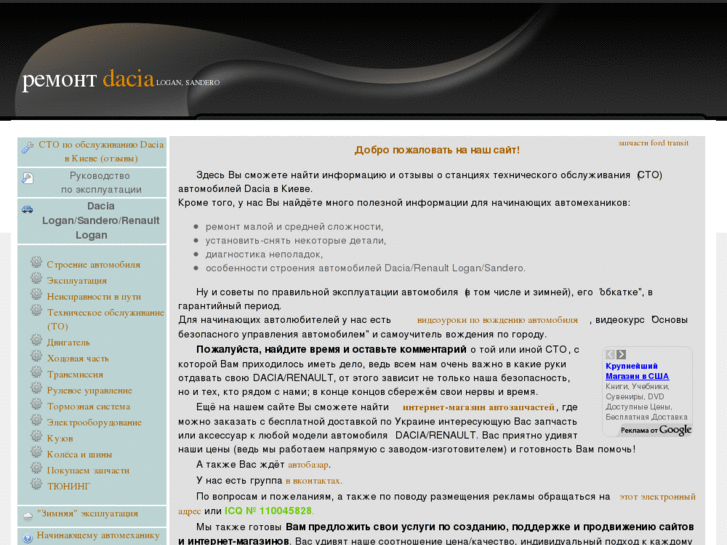Click gear icon next to Ходовая часть
Image resolution: width=727 pixels, height=545 pixels.
click(x=36, y=356)
